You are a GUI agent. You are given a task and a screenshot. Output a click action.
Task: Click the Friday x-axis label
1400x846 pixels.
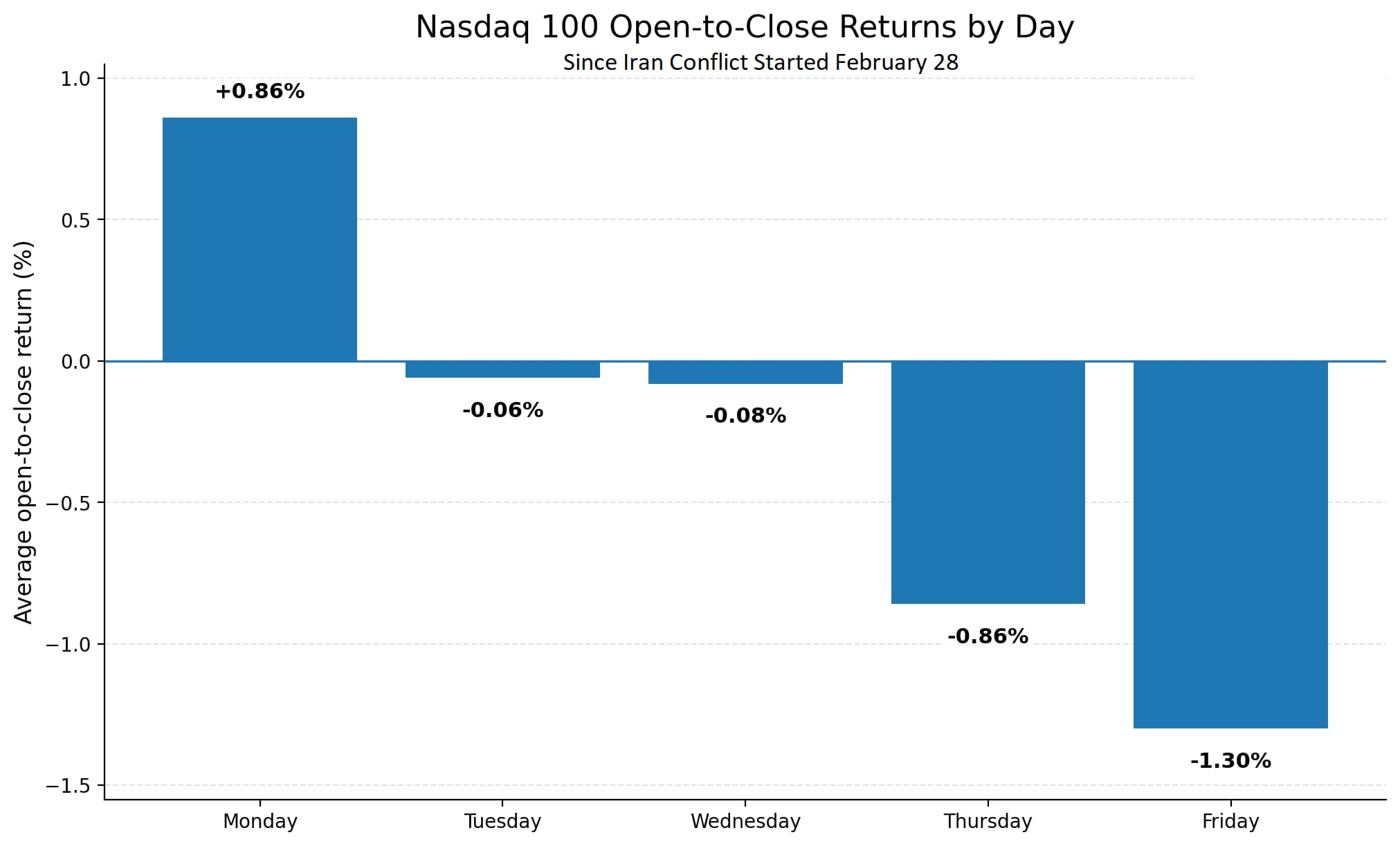[1230, 821]
